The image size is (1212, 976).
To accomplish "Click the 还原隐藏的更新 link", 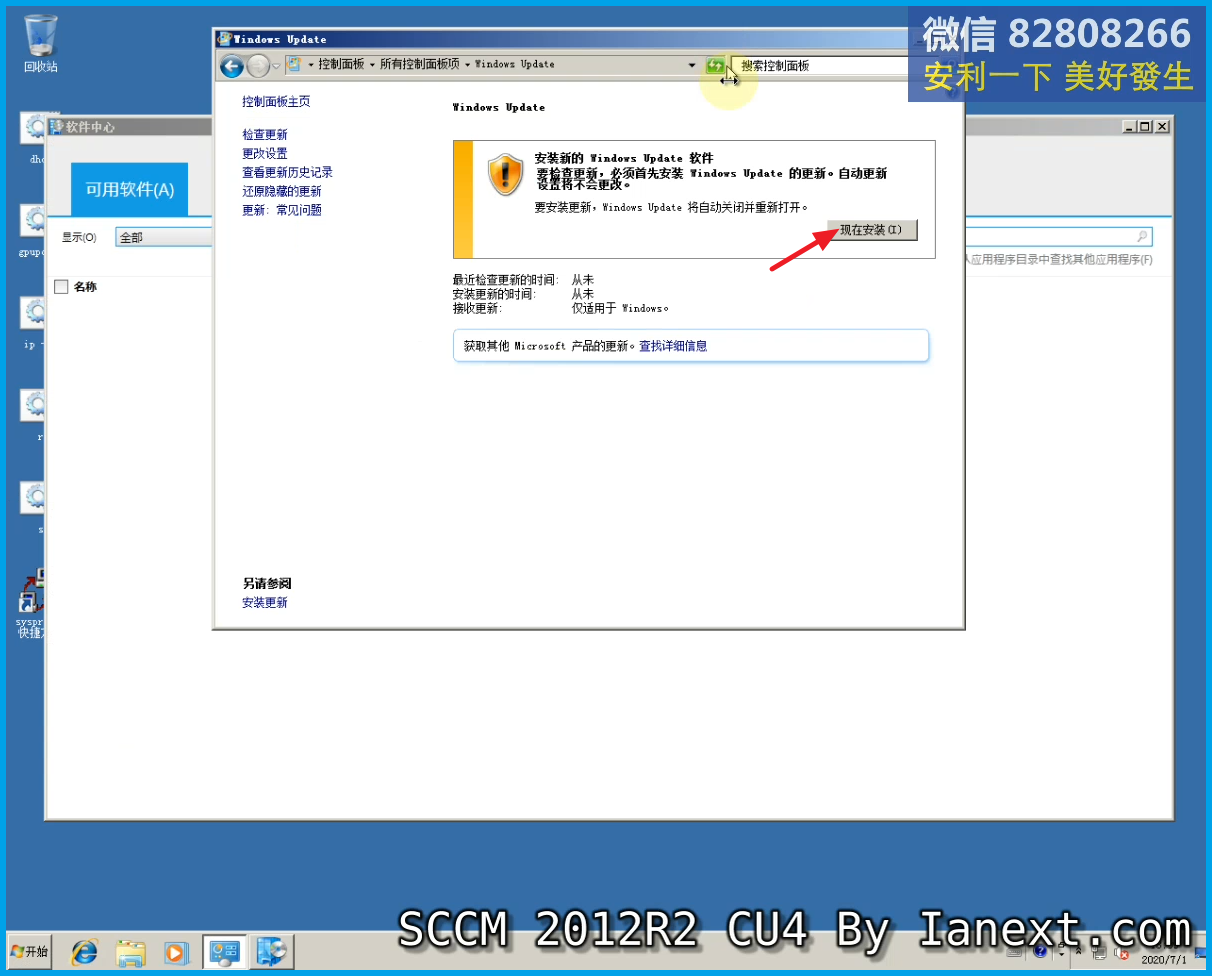I will point(282,192).
